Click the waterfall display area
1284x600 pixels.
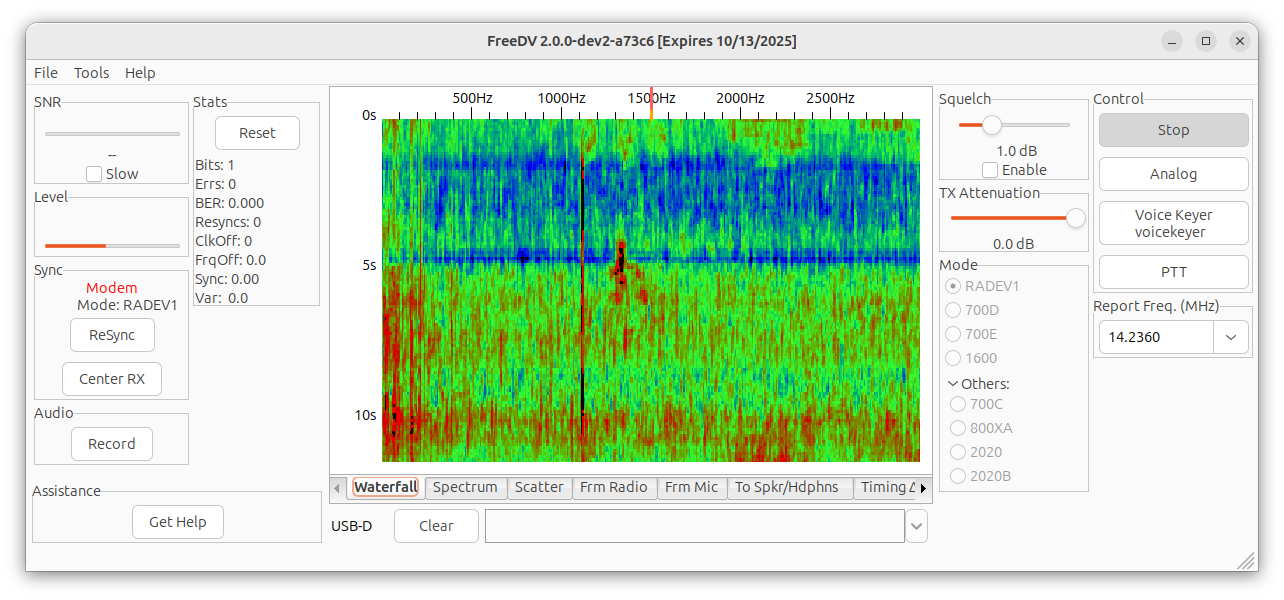[651, 290]
